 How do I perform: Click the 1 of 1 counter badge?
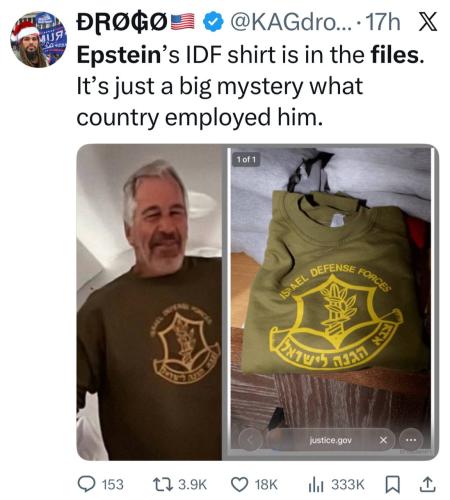click(246, 160)
